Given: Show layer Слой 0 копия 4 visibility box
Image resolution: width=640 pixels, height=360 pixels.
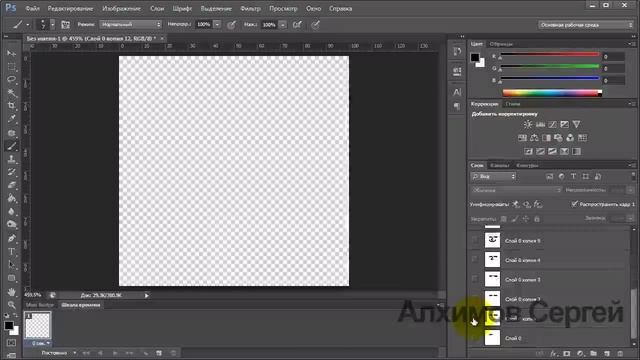Looking at the screenshot, I should pos(475,260).
